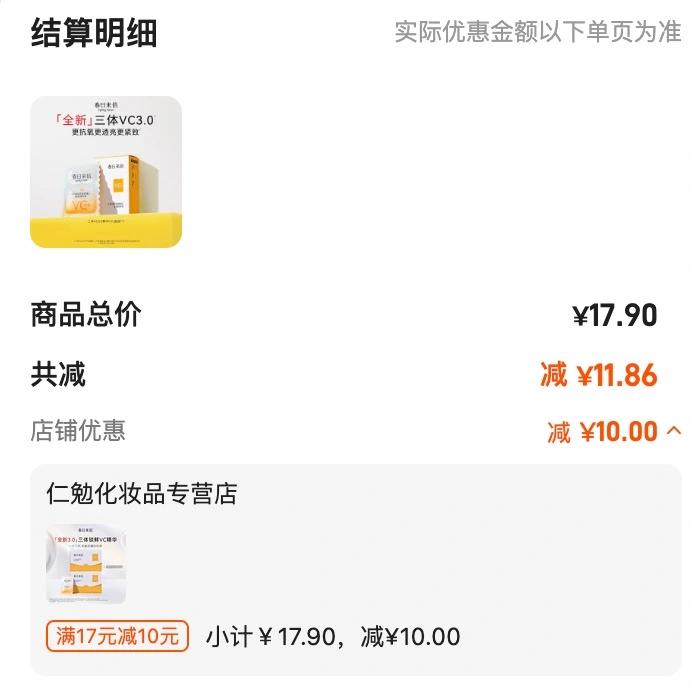Tap the 满17元减10元 coupon tag

point(117,636)
